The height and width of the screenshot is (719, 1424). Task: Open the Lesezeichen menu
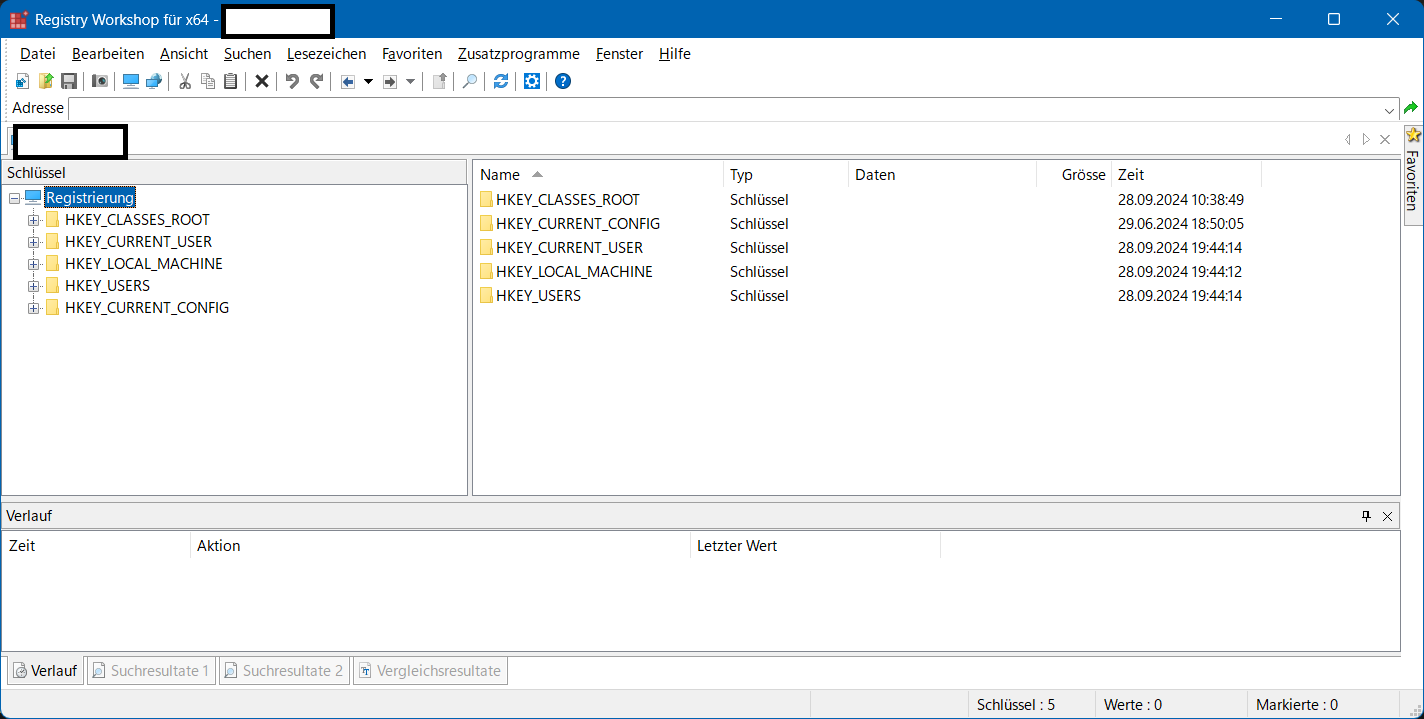tap(327, 54)
